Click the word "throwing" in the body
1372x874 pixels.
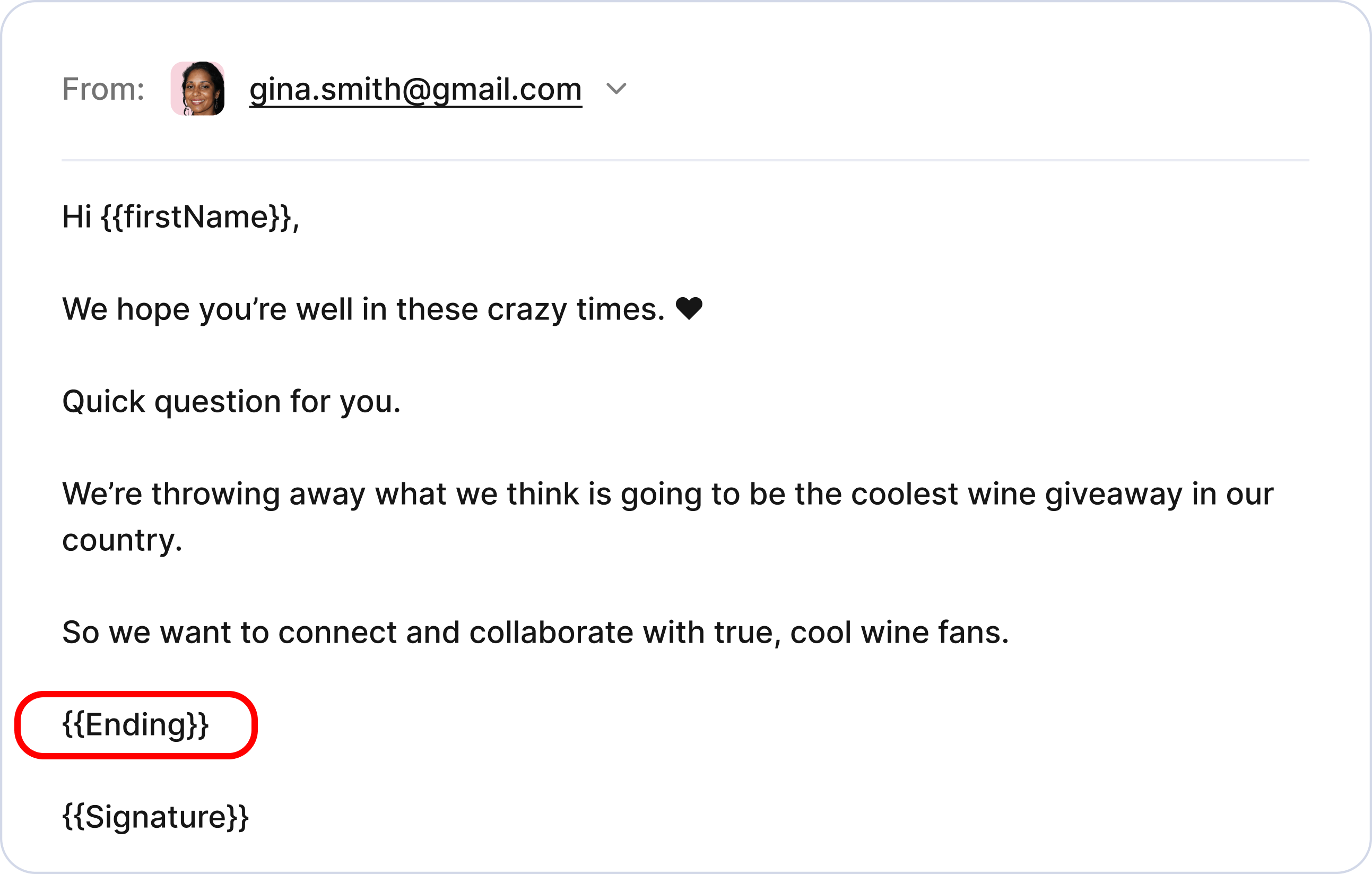pyautogui.click(x=215, y=495)
